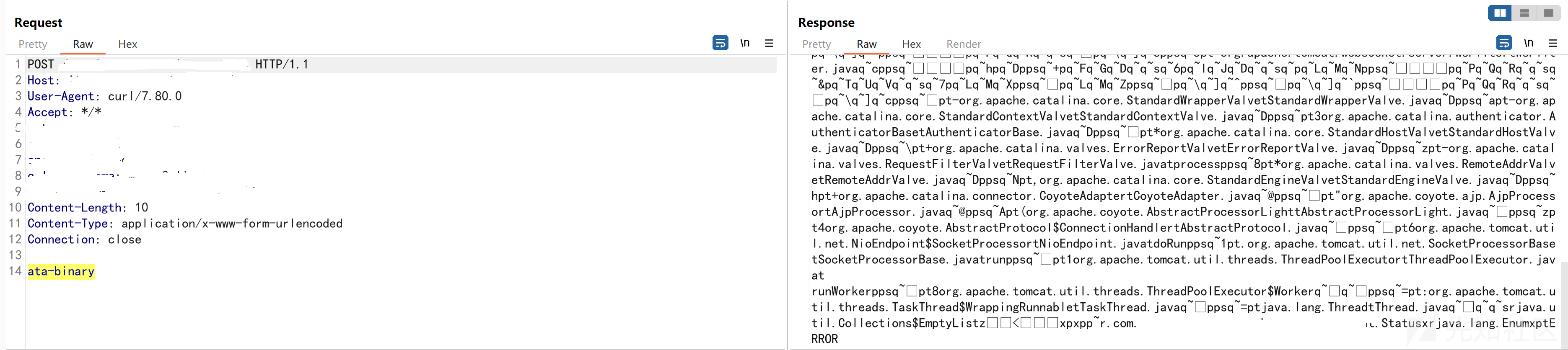Show non-printable characters in the Response panel
This screenshot has height=350, width=1568.
click(1529, 43)
